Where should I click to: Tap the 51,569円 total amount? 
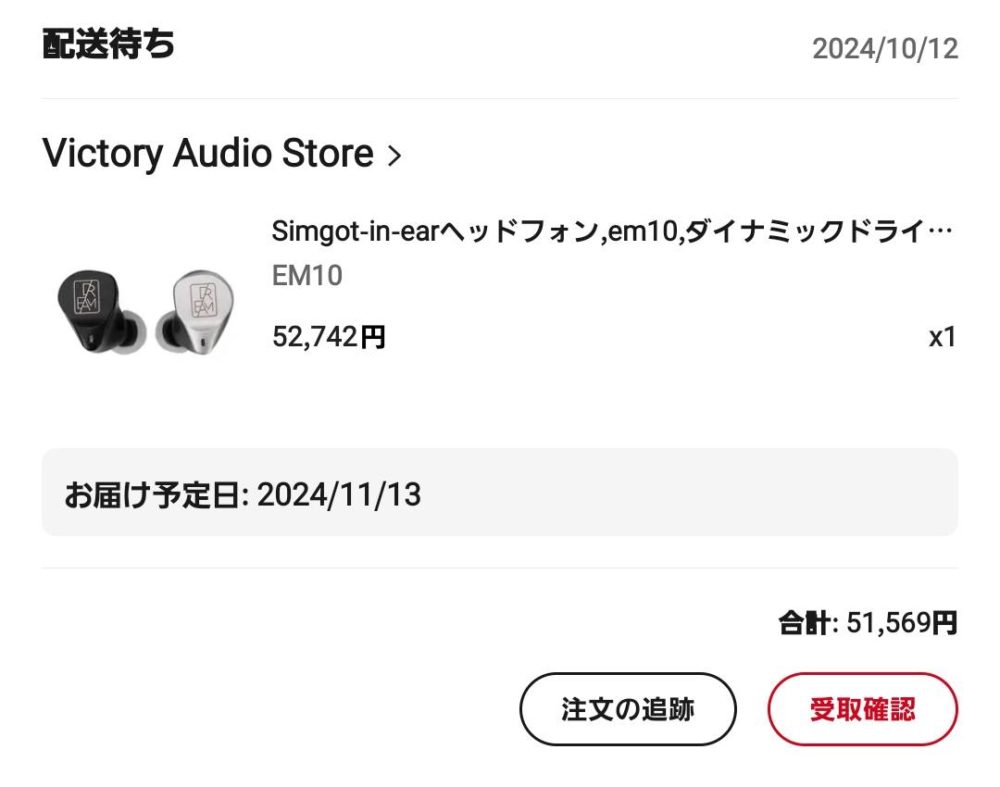click(901, 622)
